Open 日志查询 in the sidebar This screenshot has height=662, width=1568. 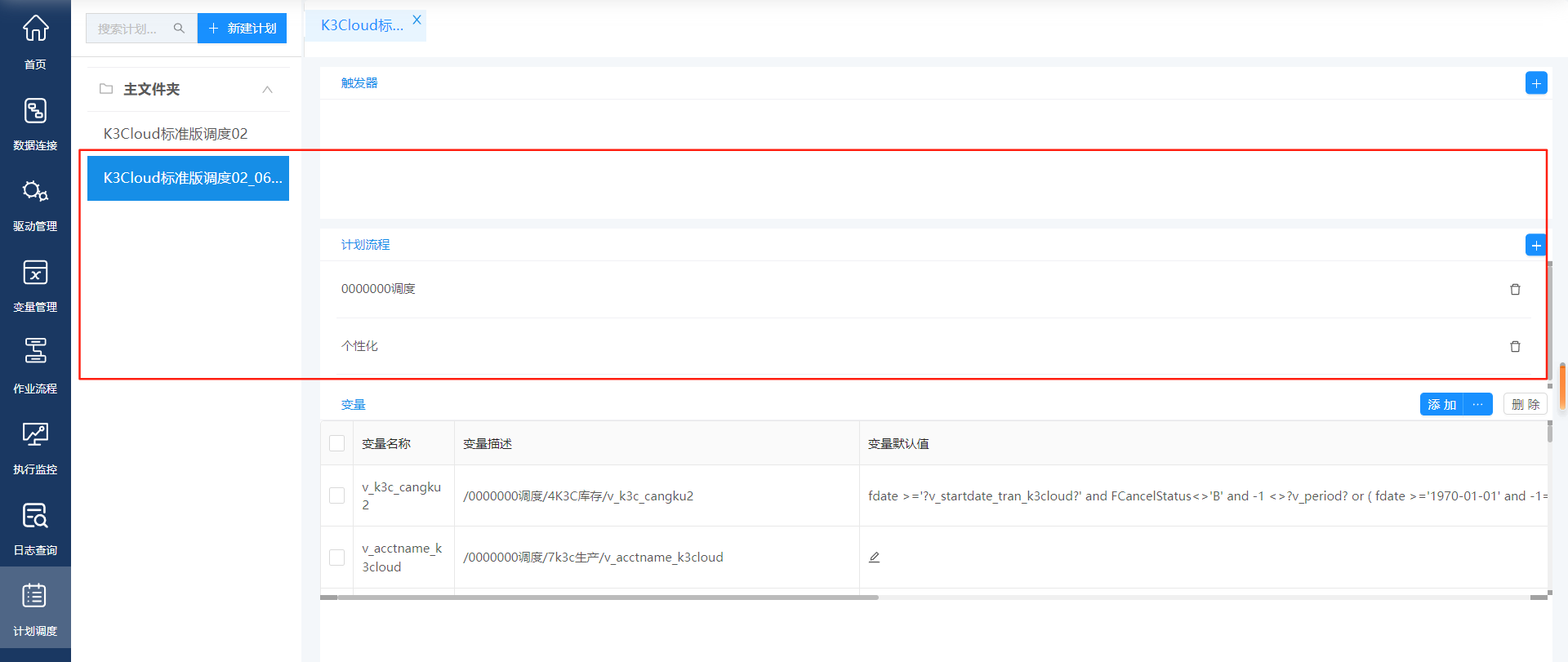click(35, 528)
